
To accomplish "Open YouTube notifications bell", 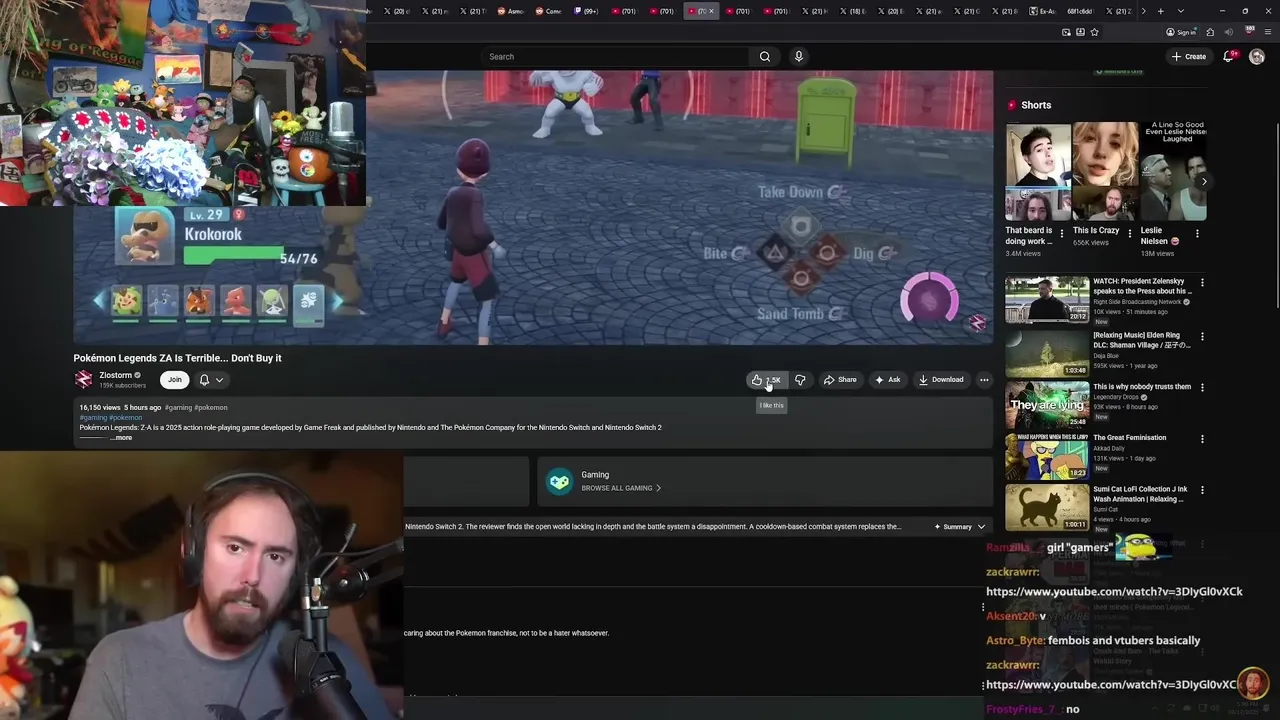I will pos(1229,57).
